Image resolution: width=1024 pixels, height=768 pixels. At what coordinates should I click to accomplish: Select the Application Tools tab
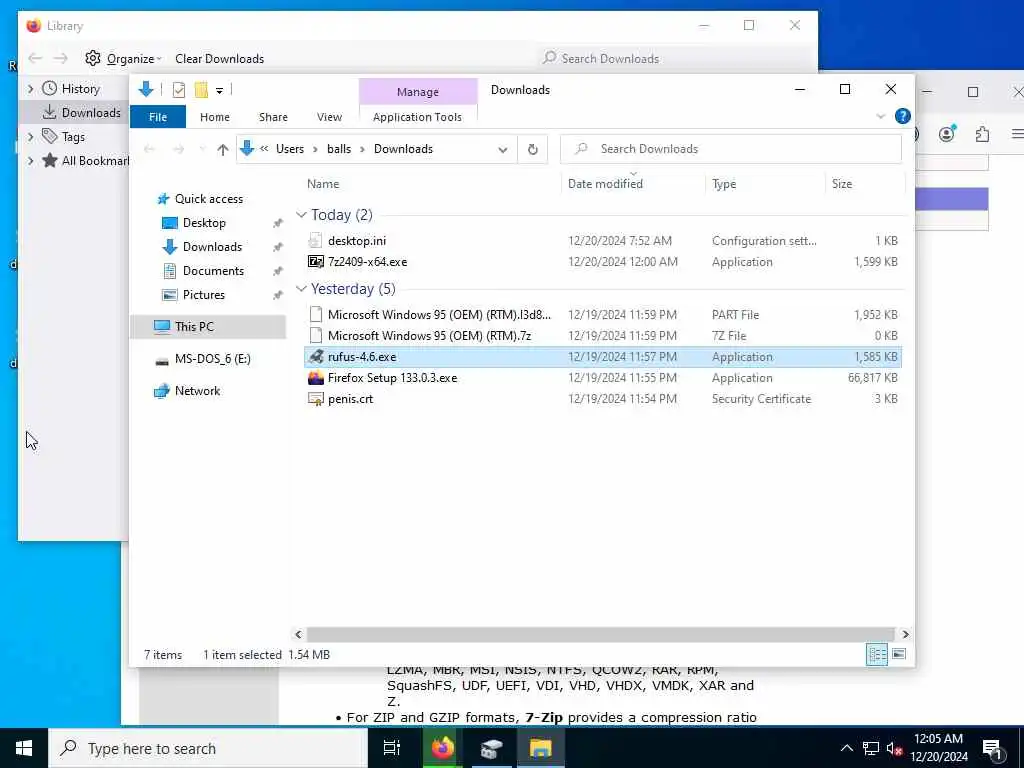coord(417,117)
